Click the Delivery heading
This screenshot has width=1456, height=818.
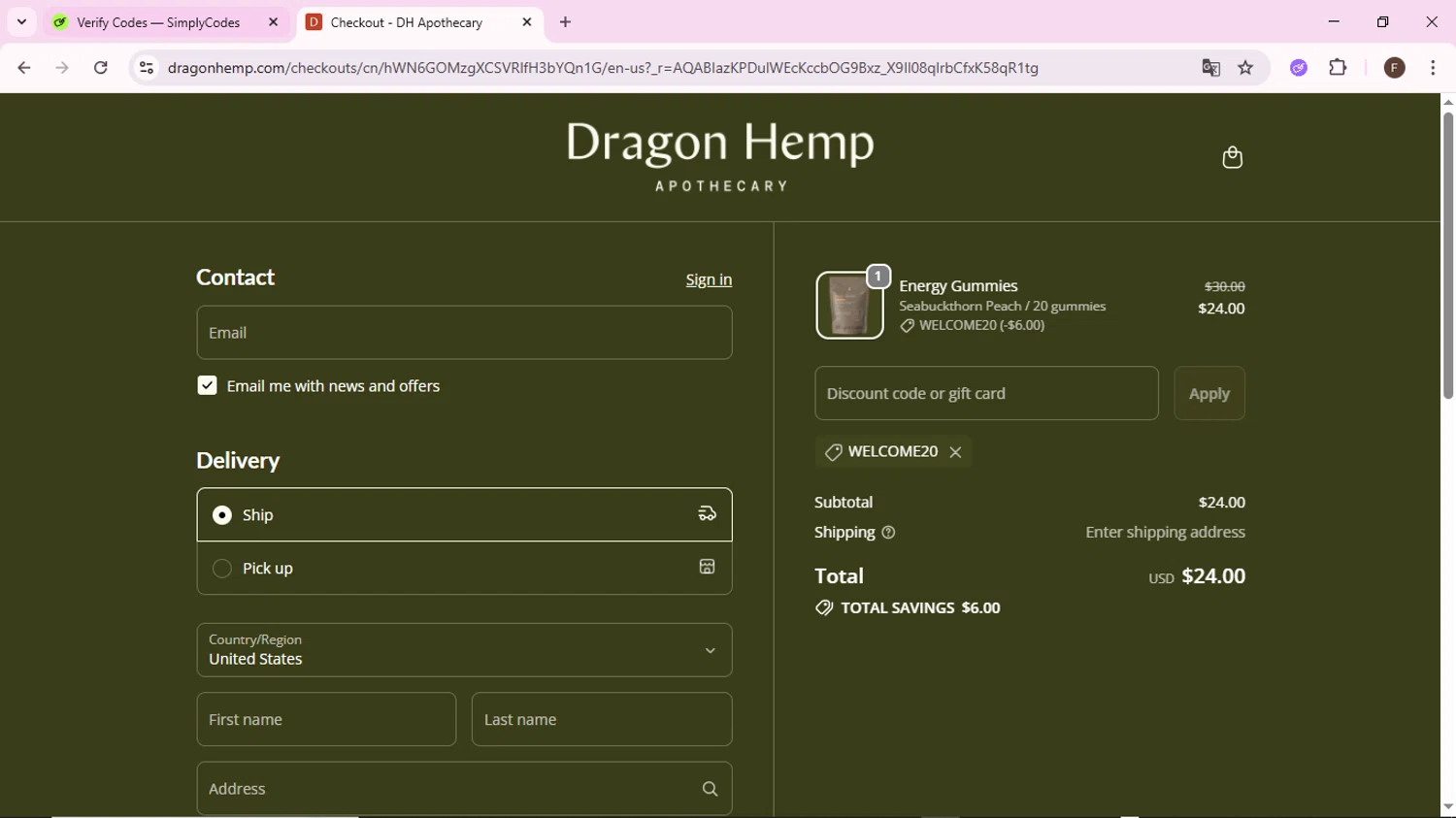click(x=238, y=460)
